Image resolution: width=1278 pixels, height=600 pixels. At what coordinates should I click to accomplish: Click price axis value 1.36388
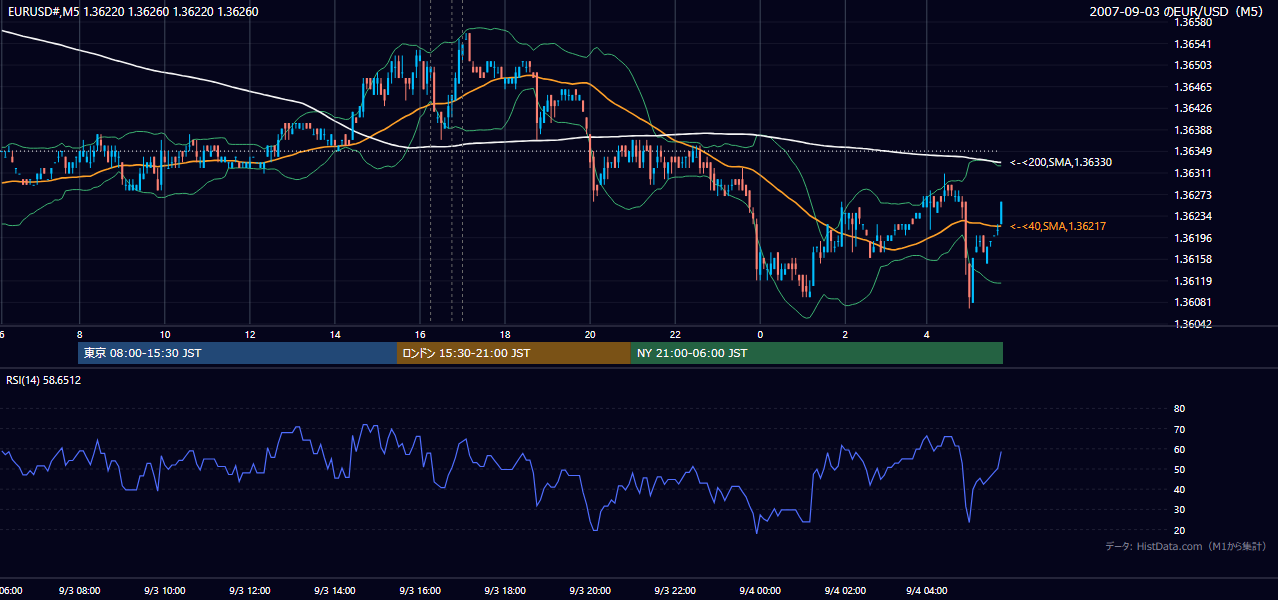(1192, 130)
